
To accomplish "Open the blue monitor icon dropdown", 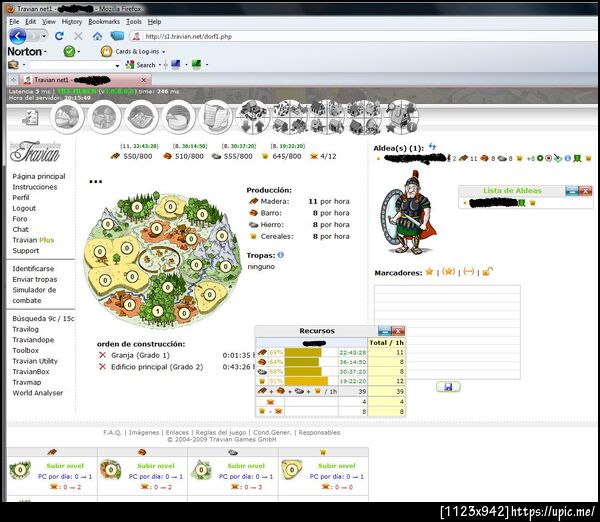I will coord(186,65).
